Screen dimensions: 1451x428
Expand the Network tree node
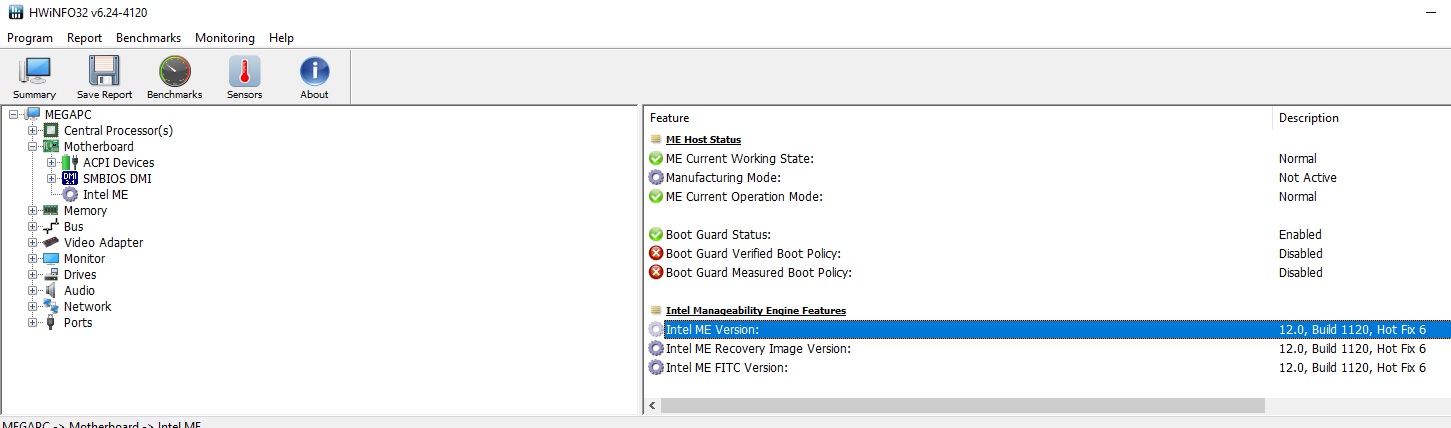[x=33, y=307]
